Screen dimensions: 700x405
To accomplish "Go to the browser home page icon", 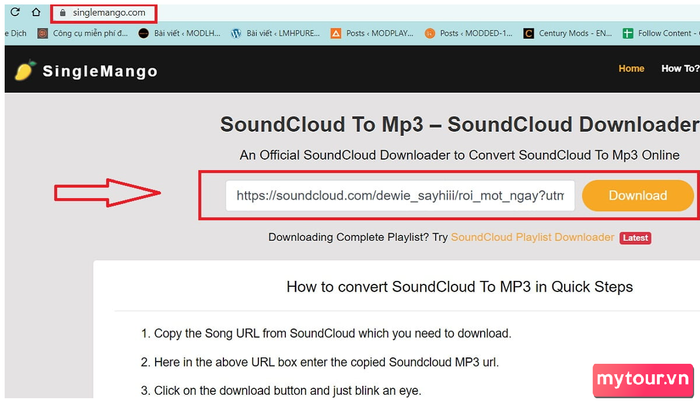I will pos(36,12).
